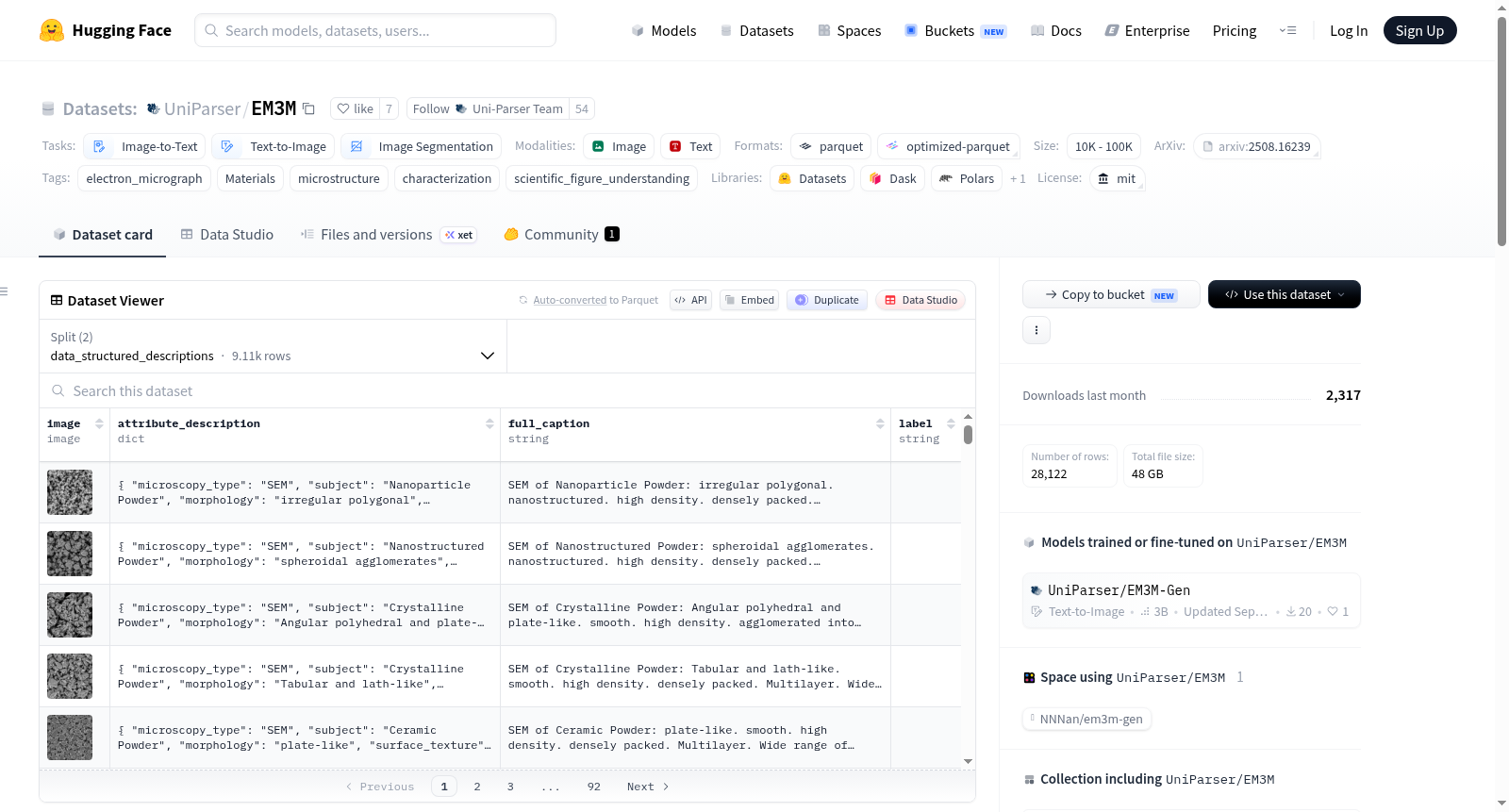Focus the search models and datasets field
1509x812 pixels.
[375, 30]
